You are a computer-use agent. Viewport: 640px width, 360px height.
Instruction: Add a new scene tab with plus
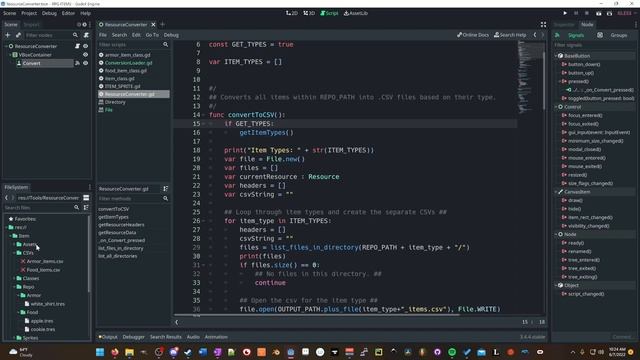click(x=162, y=24)
